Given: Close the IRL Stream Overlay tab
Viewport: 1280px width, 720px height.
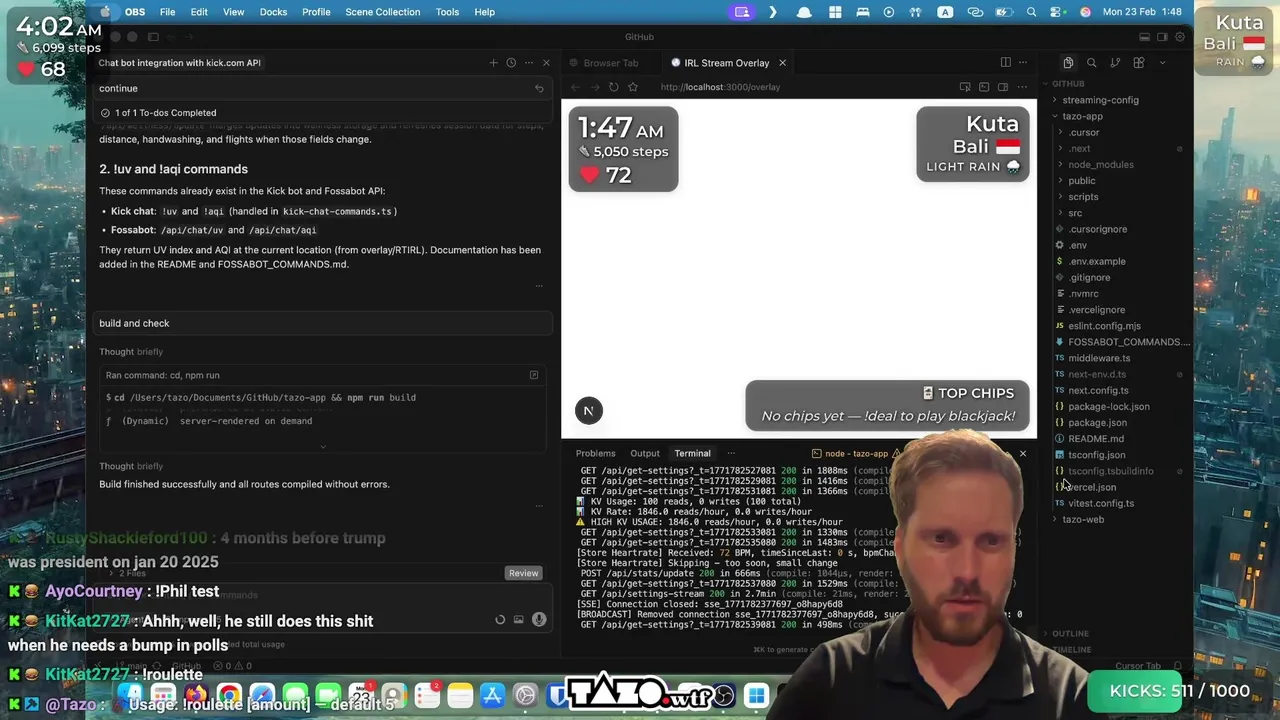Looking at the screenshot, I should [x=782, y=63].
